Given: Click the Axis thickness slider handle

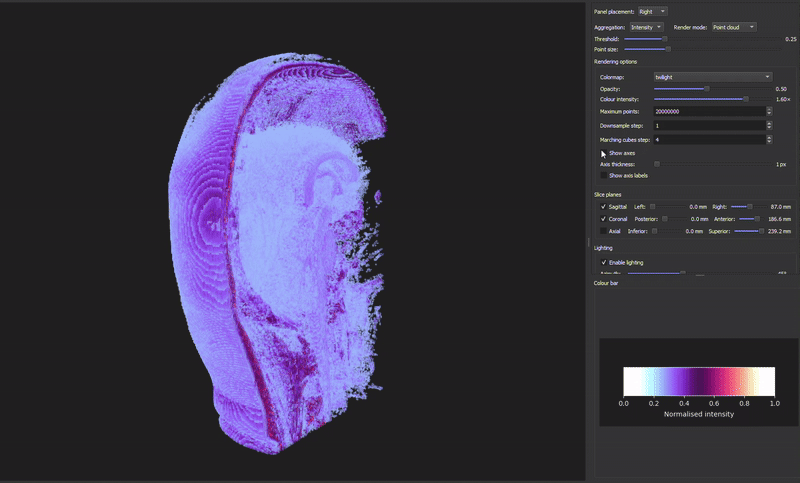Looking at the screenshot, I should point(657,164).
